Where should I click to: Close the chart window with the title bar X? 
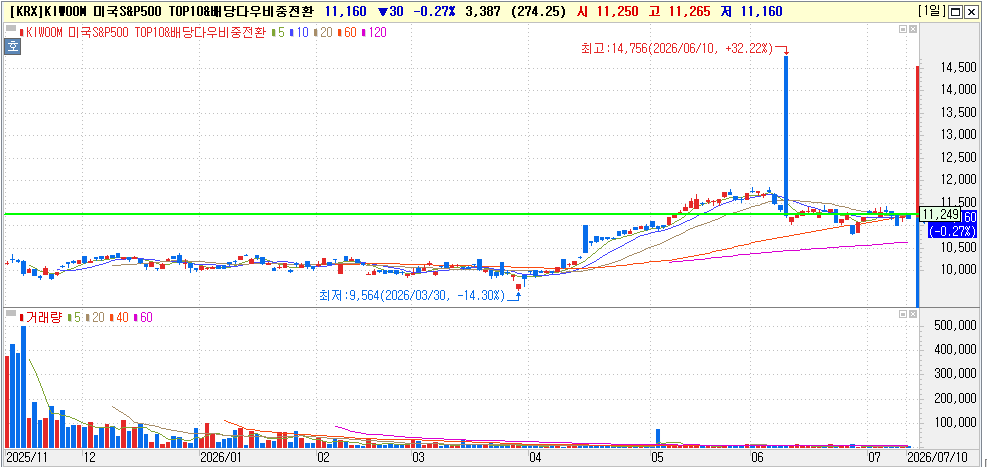click(x=973, y=11)
